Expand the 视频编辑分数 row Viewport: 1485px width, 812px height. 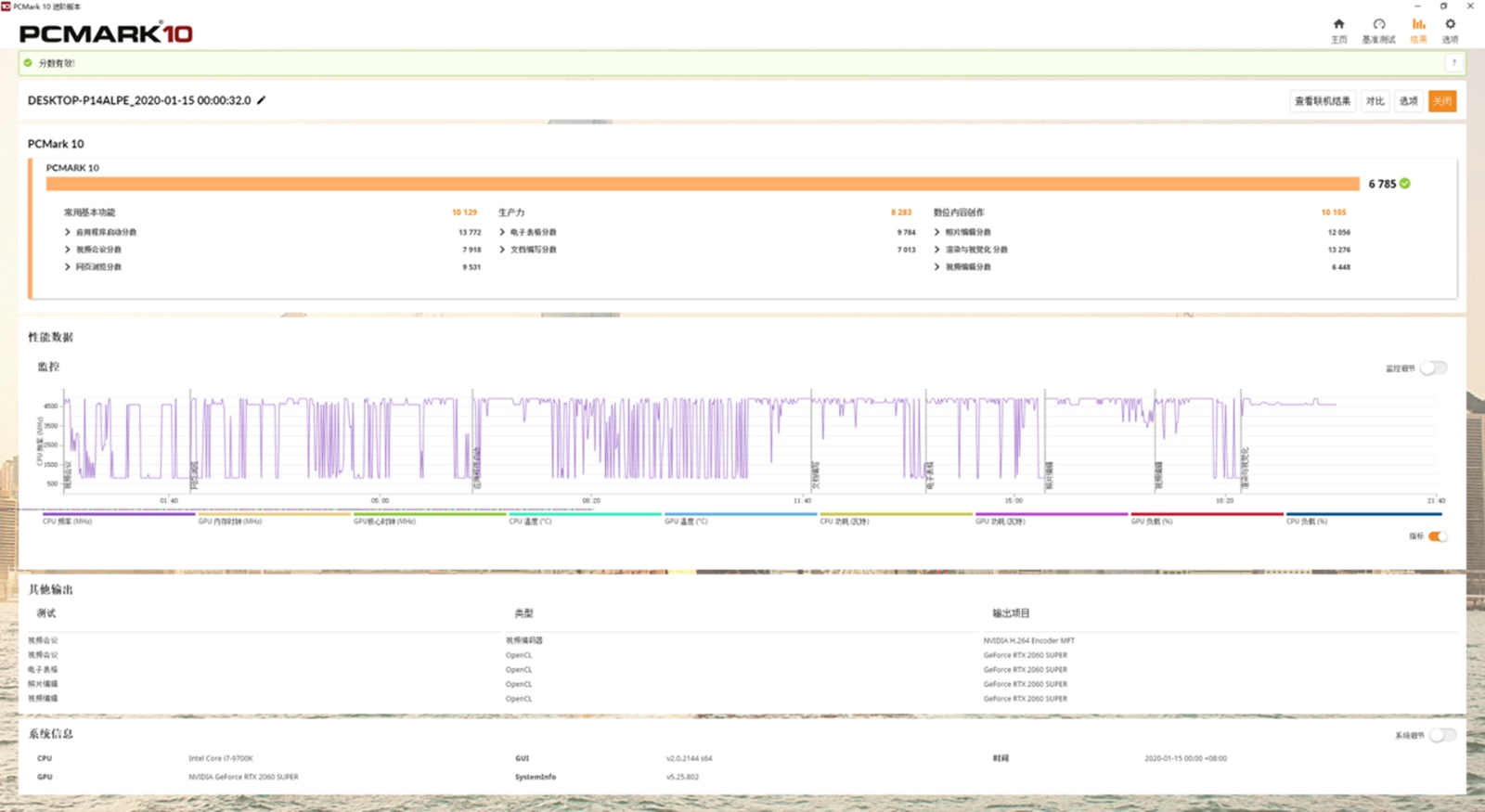[x=936, y=267]
